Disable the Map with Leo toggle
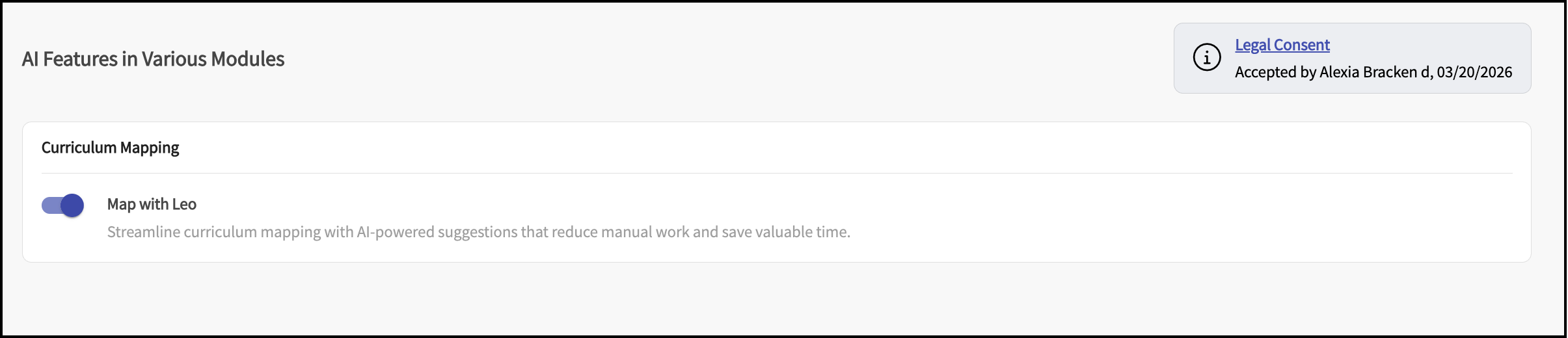 (63, 205)
